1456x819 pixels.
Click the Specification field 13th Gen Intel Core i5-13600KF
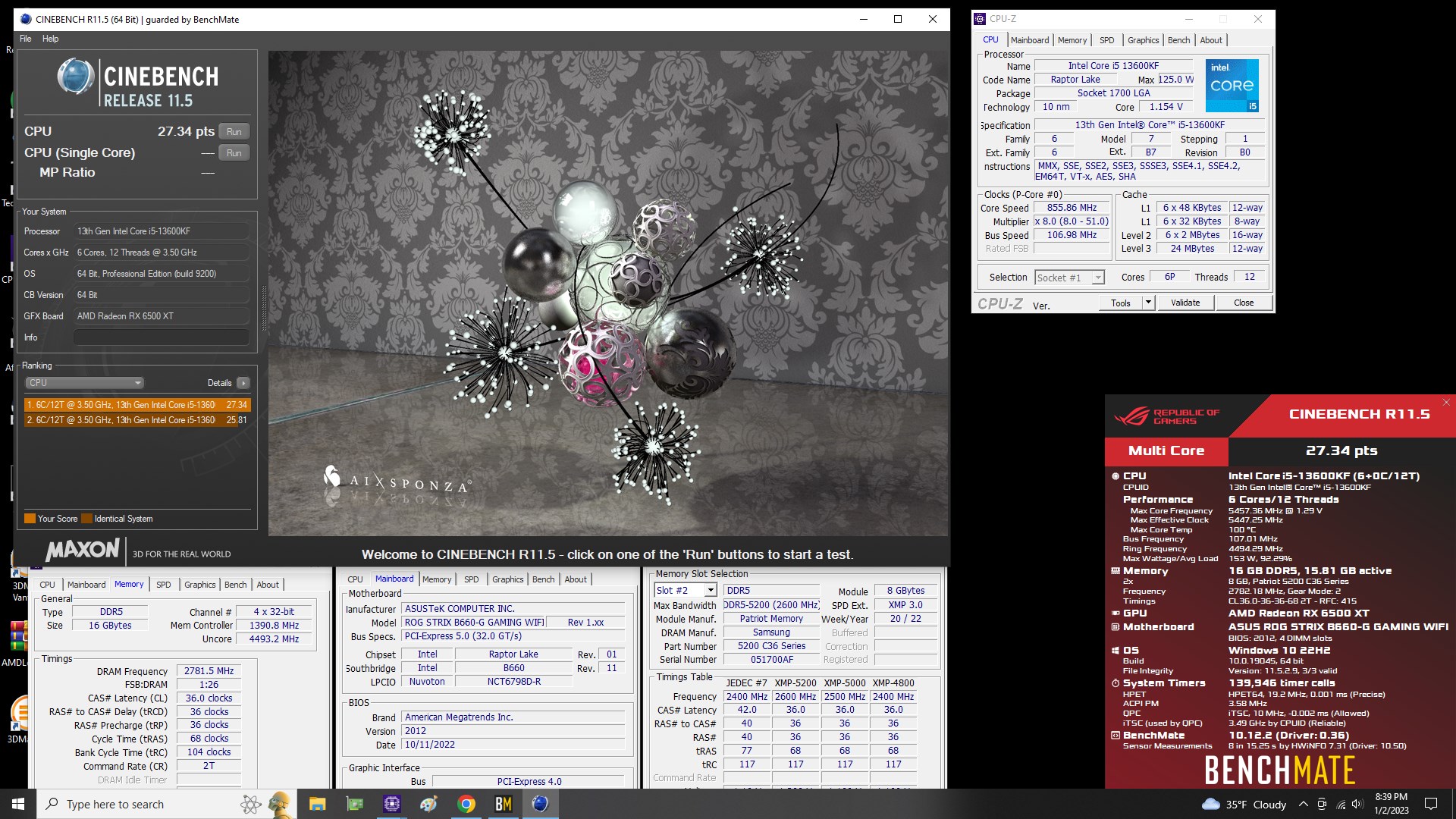coord(1150,125)
